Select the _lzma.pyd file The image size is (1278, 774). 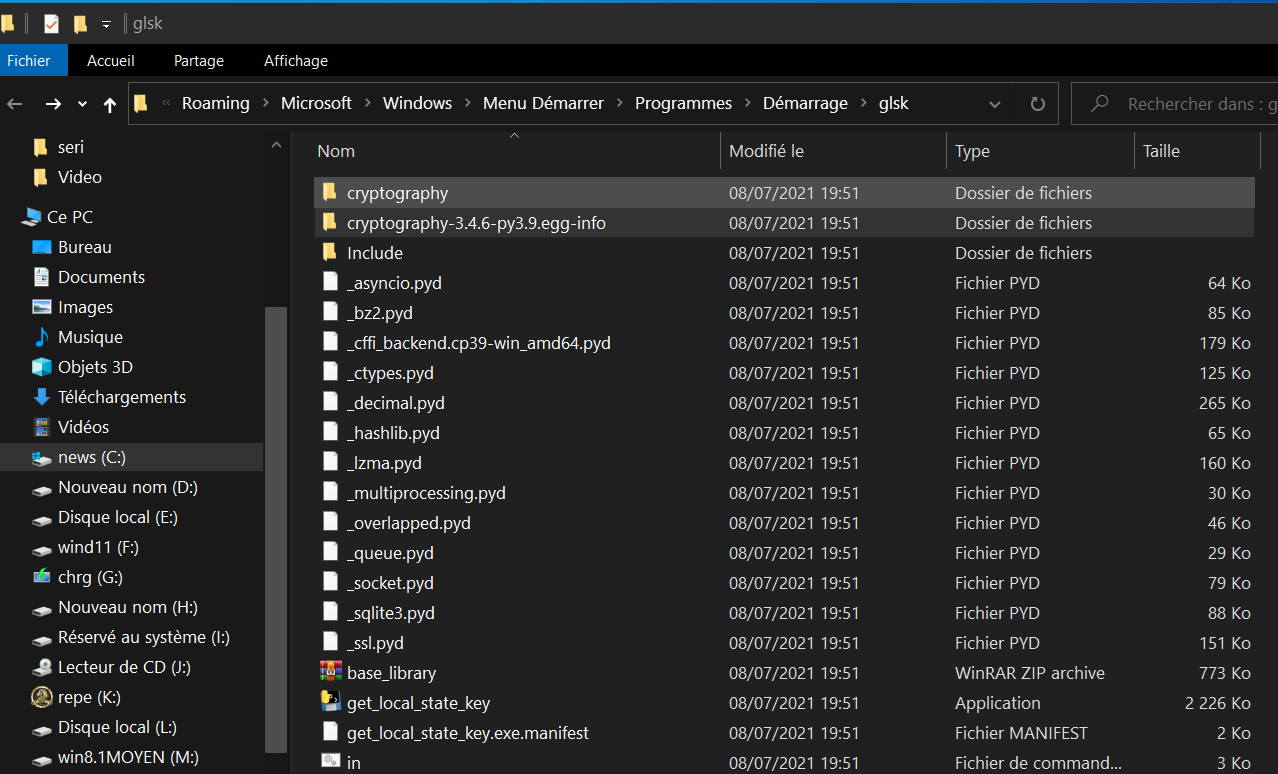coord(384,463)
